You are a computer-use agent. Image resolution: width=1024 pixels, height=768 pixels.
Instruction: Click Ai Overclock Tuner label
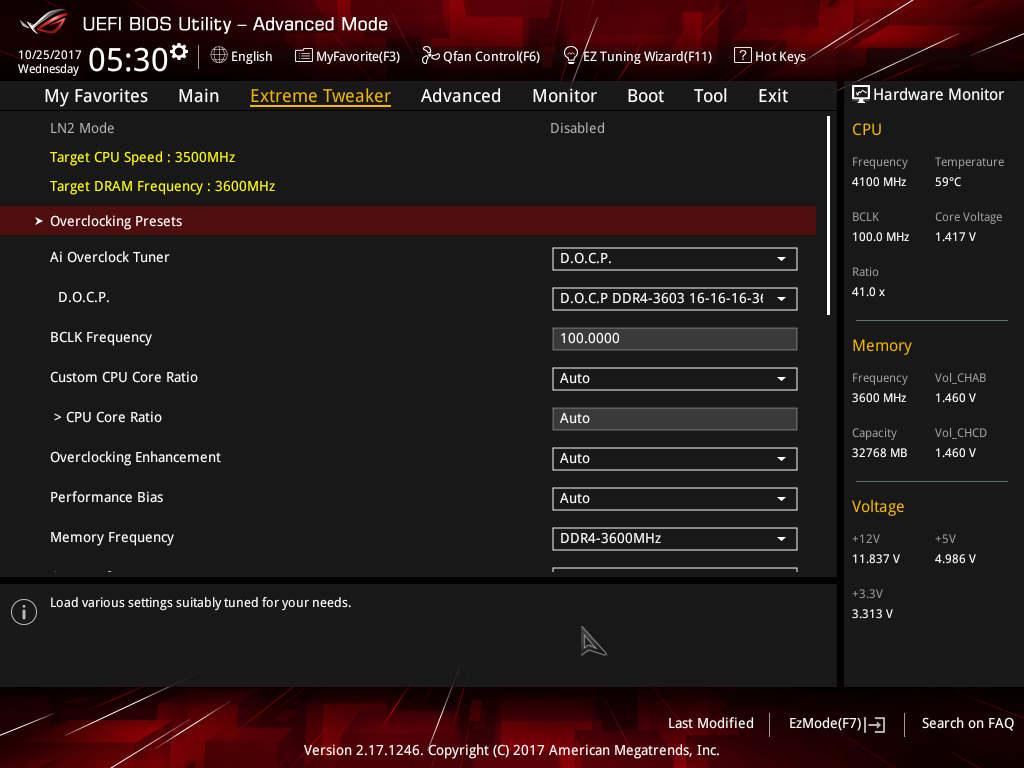(x=110, y=257)
